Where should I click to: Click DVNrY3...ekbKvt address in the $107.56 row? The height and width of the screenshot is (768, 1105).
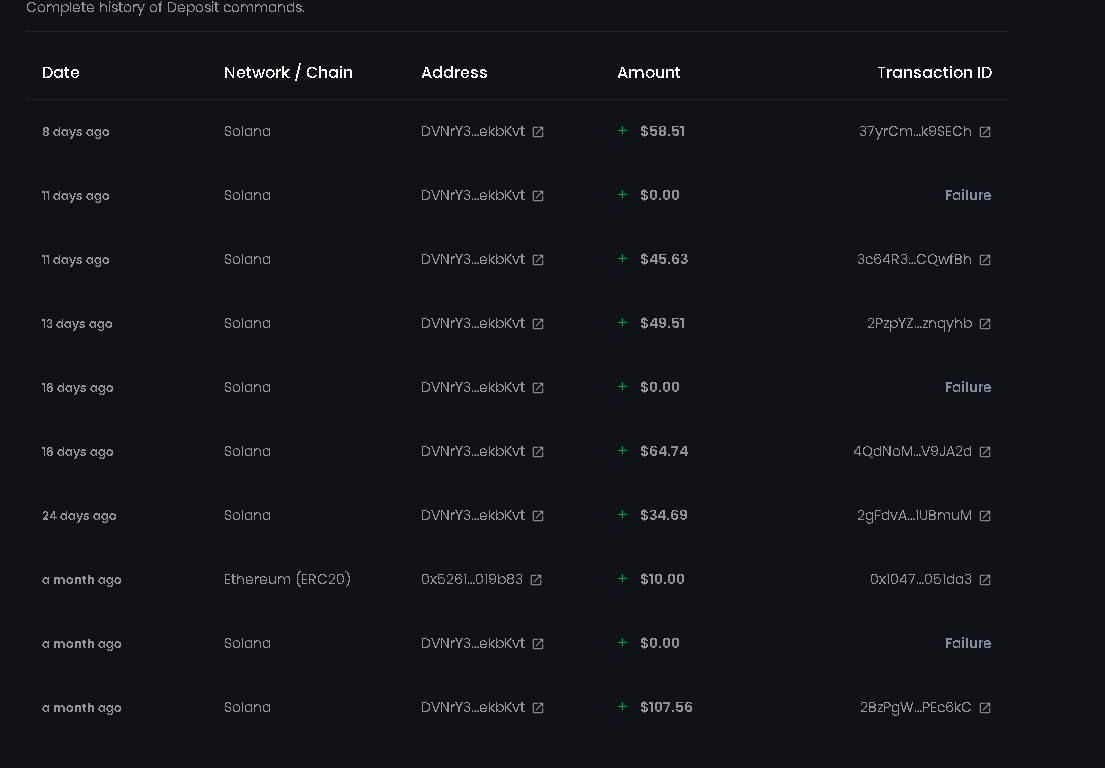[x=473, y=707]
